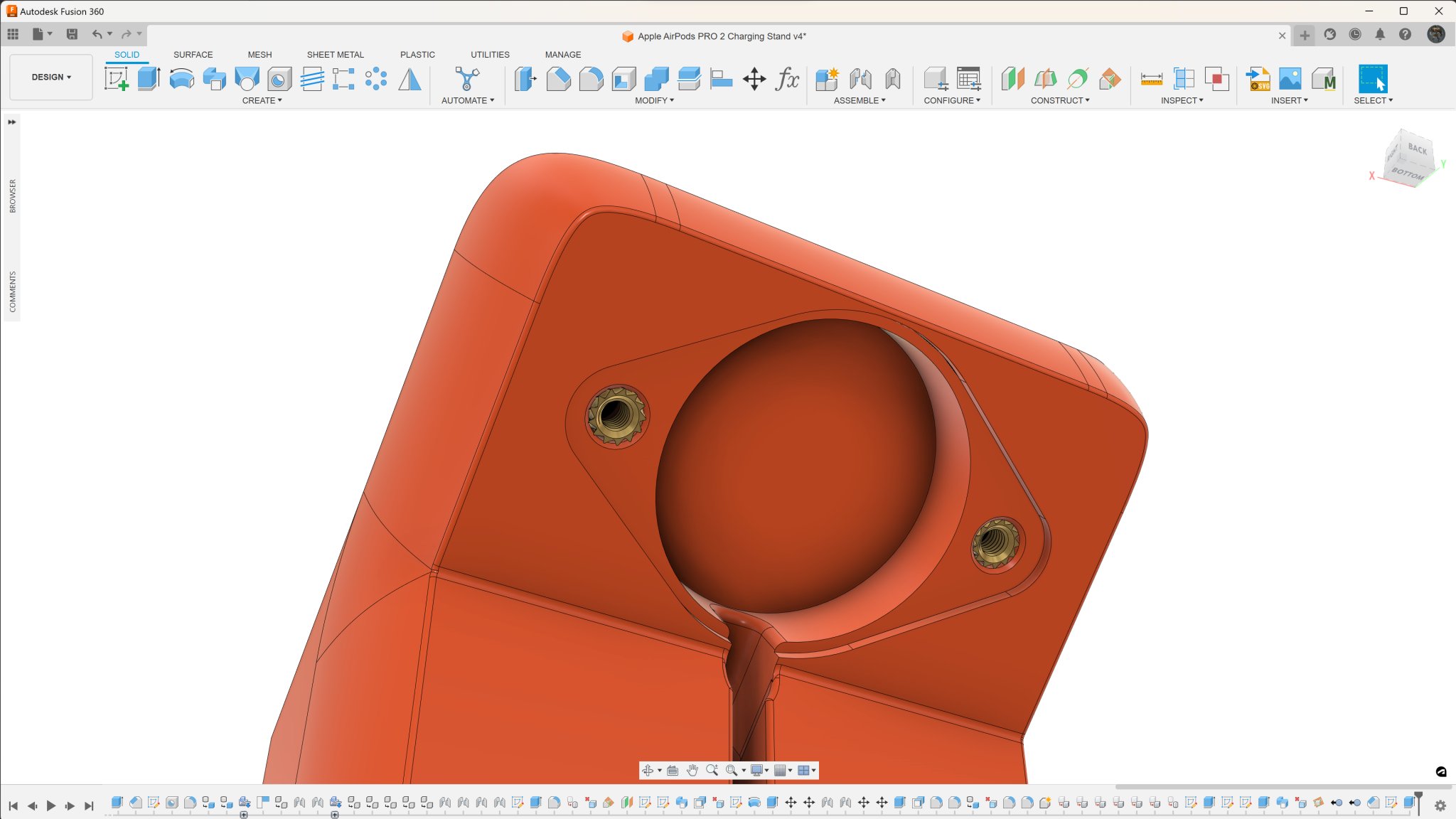The width and height of the screenshot is (1456, 819).
Task: Click the Move/Copy arrows icon
Action: (x=754, y=79)
